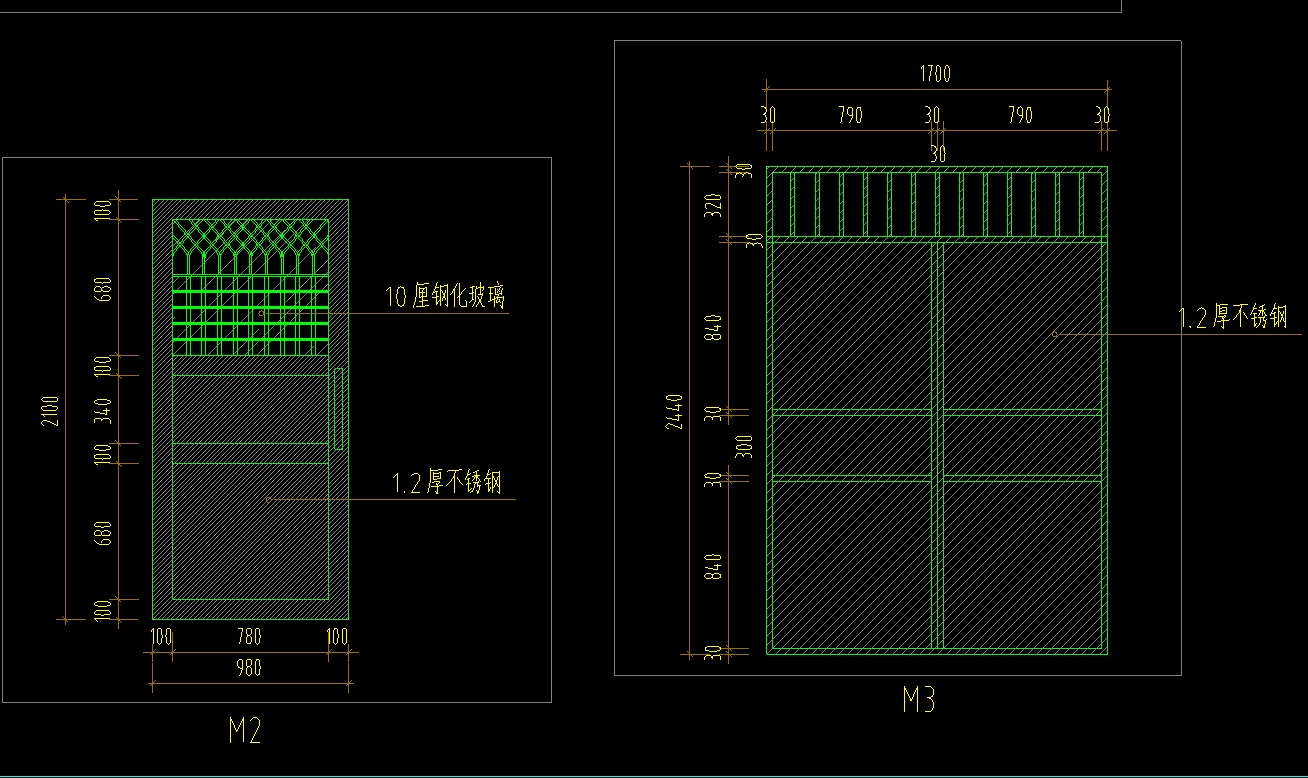Select the 320 dimension on M3
Viewport: 1308px width, 778px height.
click(713, 206)
